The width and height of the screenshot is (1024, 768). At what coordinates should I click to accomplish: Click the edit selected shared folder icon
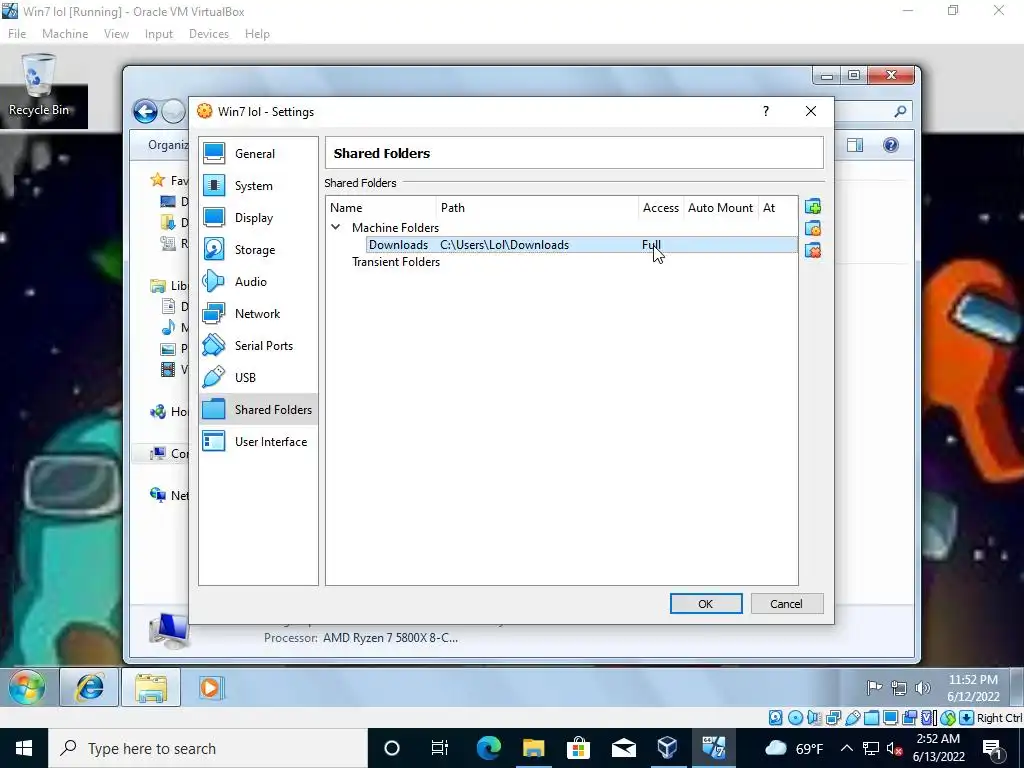tap(812, 229)
